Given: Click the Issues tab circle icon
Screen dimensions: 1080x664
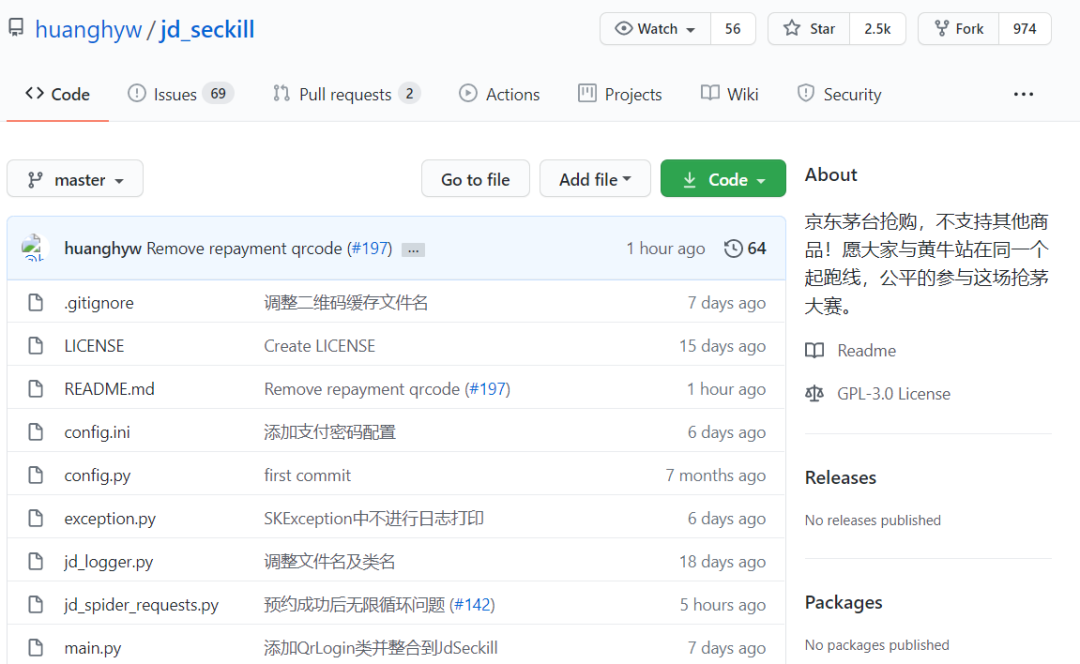Looking at the screenshot, I should (x=136, y=93).
